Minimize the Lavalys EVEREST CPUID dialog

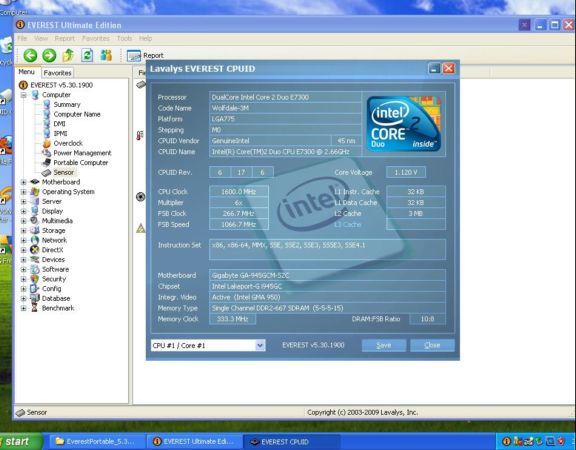[x=434, y=68]
